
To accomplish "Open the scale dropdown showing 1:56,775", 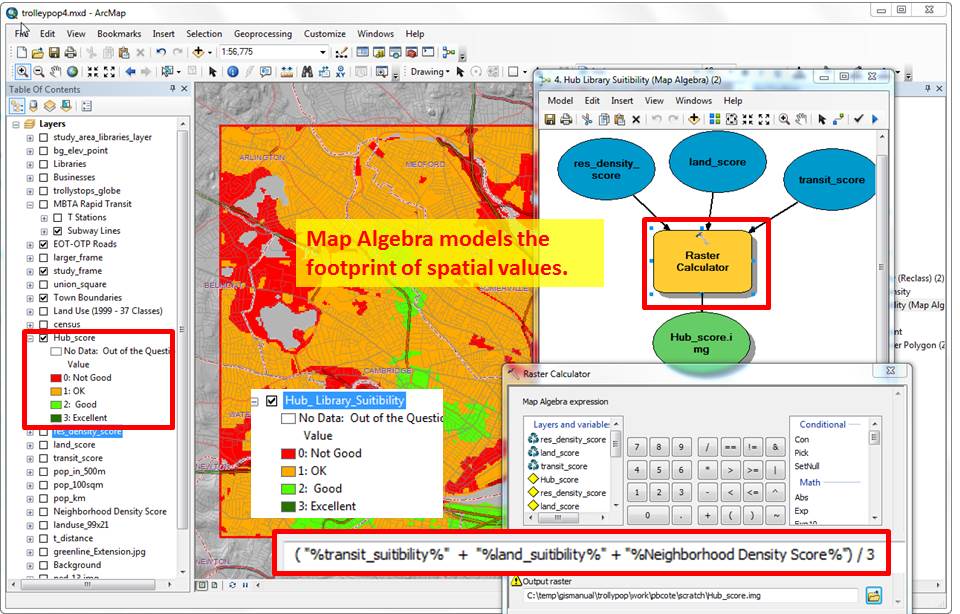I will (x=322, y=52).
